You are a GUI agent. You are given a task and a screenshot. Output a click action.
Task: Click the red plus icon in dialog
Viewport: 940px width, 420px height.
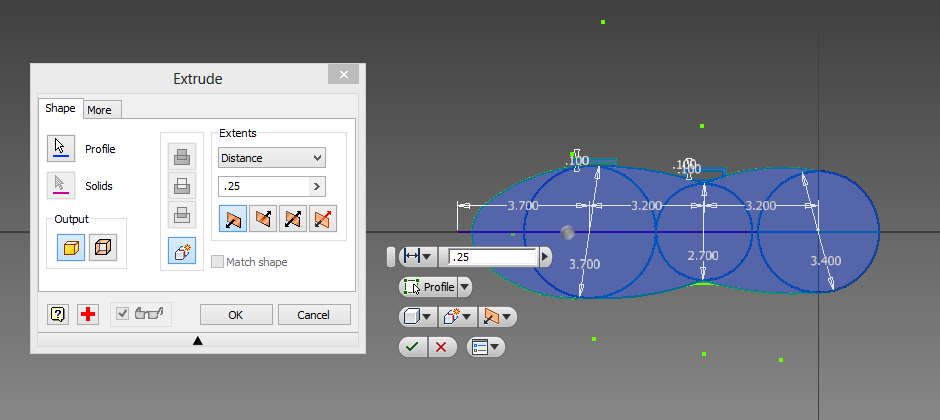point(88,314)
